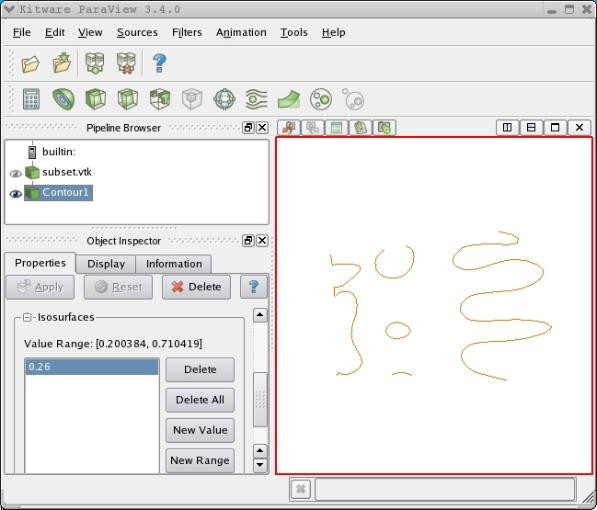
Task: Click the Reset button
Action: 118,287
